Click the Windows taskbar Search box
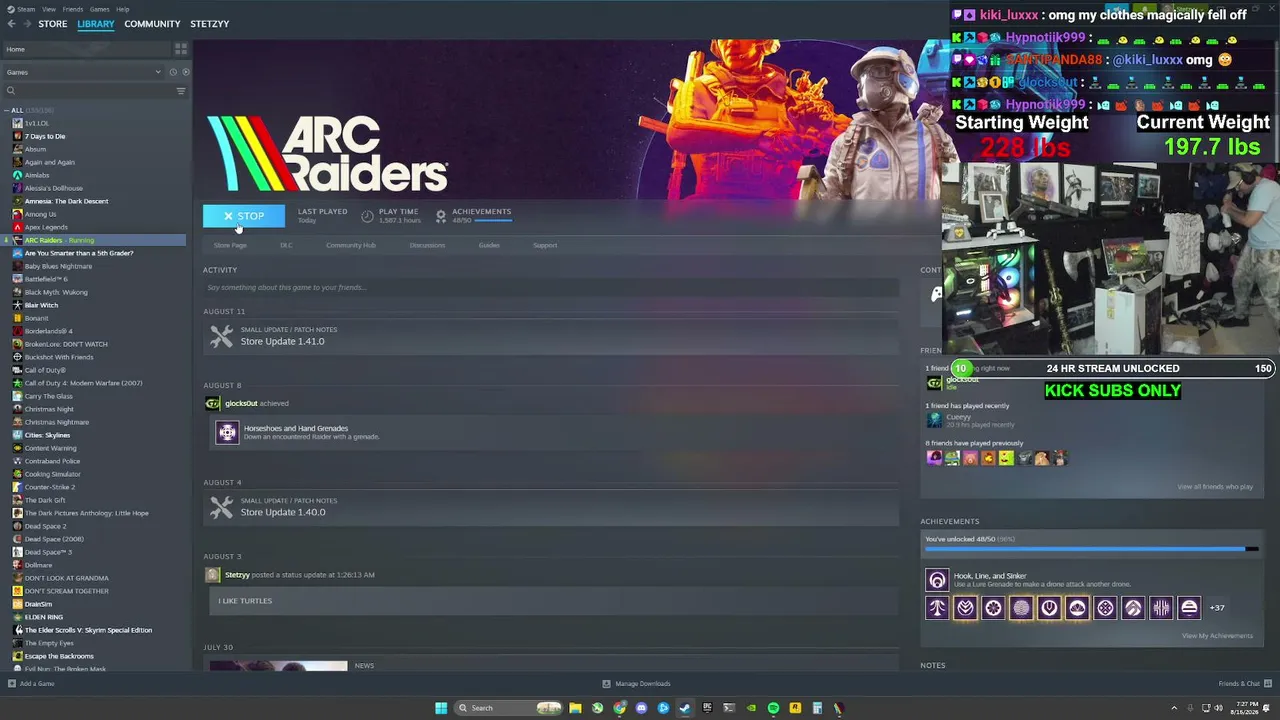1280x720 pixels. pyautogui.click(x=508, y=708)
